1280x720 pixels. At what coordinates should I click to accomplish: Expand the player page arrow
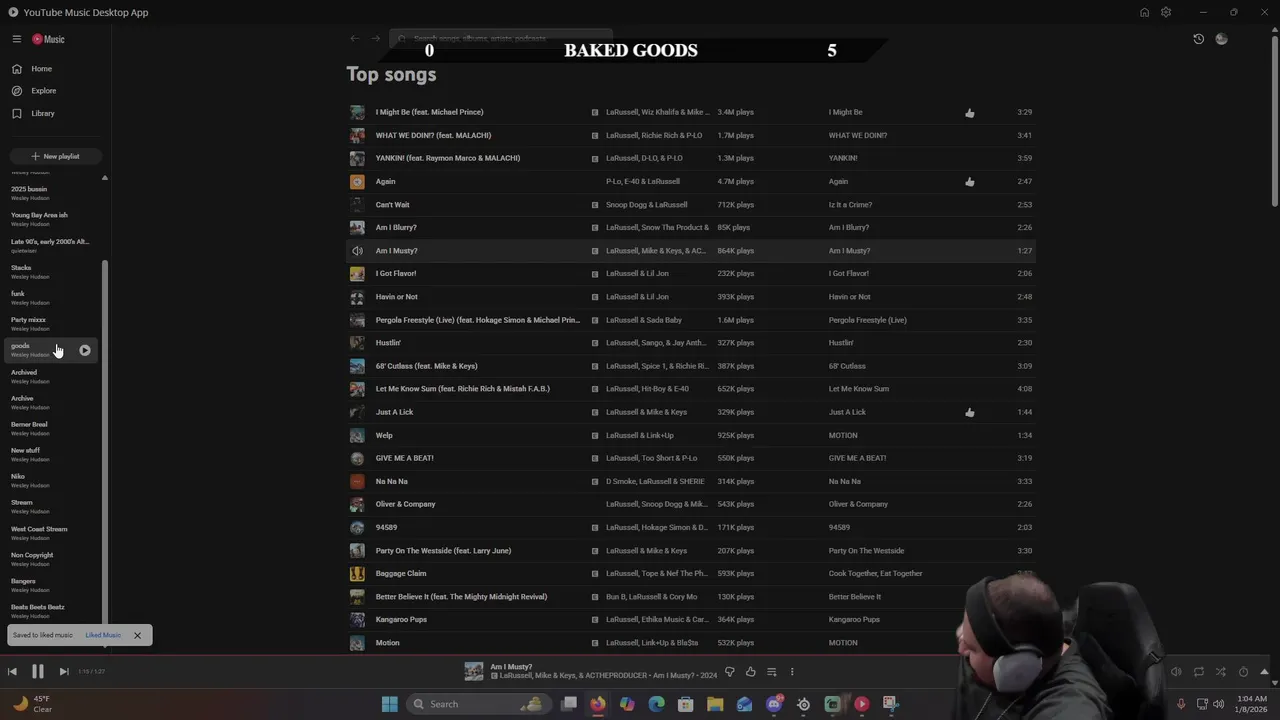(1264, 672)
